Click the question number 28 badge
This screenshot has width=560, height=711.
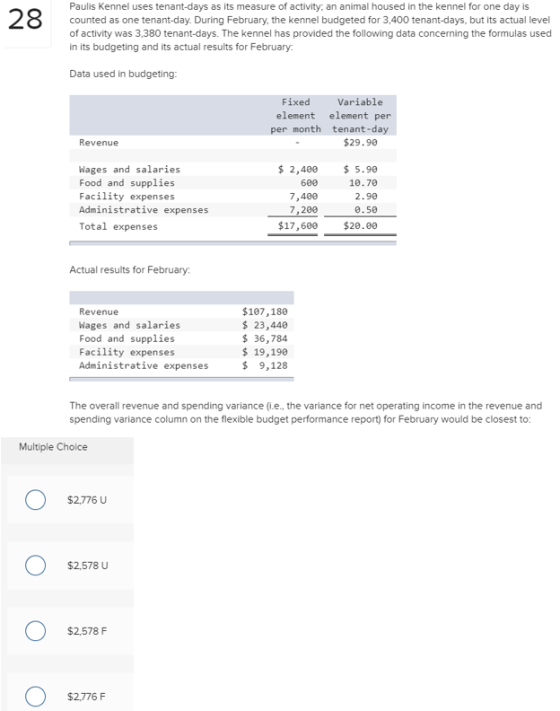click(25, 20)
